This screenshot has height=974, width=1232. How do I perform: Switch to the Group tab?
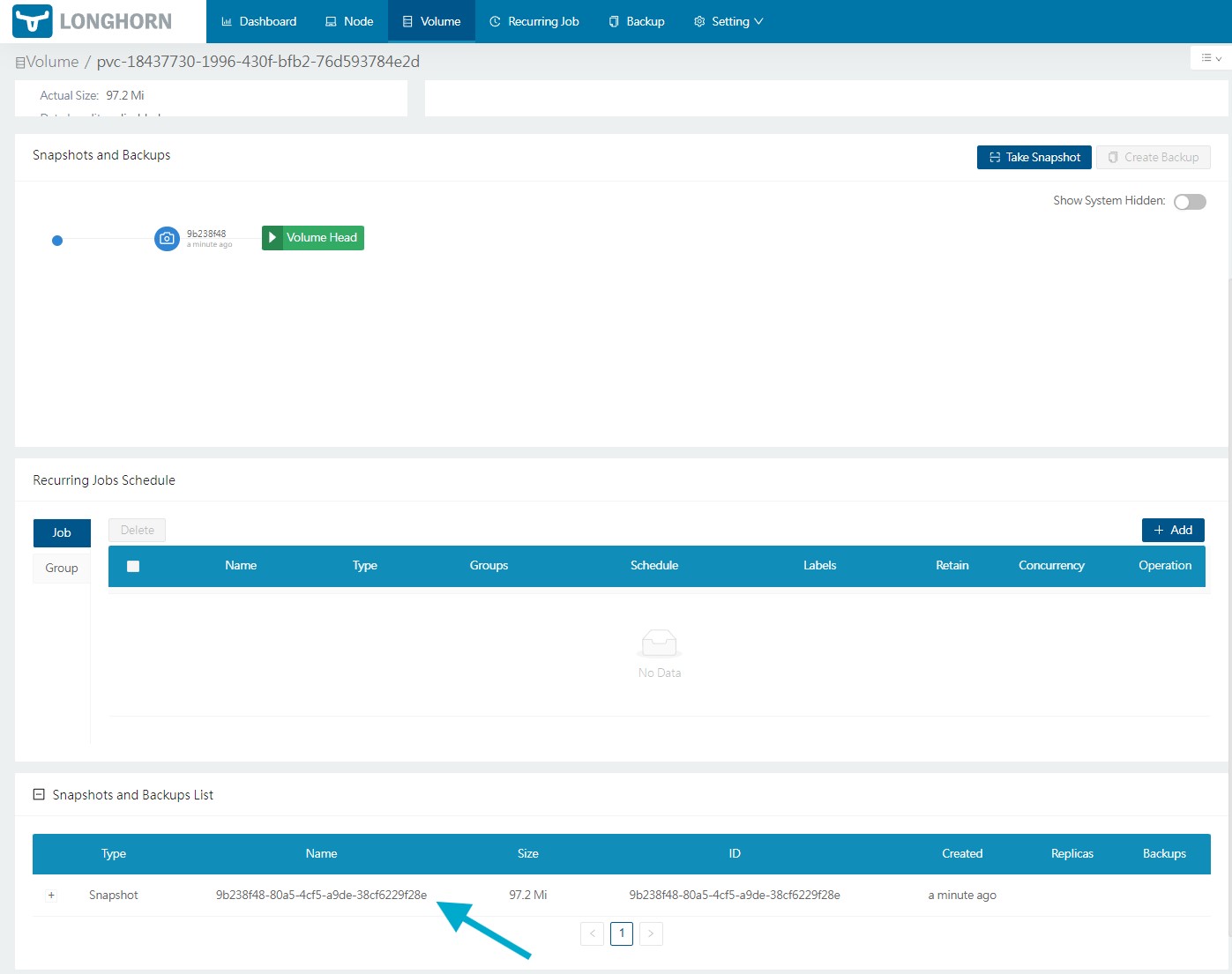61,568
